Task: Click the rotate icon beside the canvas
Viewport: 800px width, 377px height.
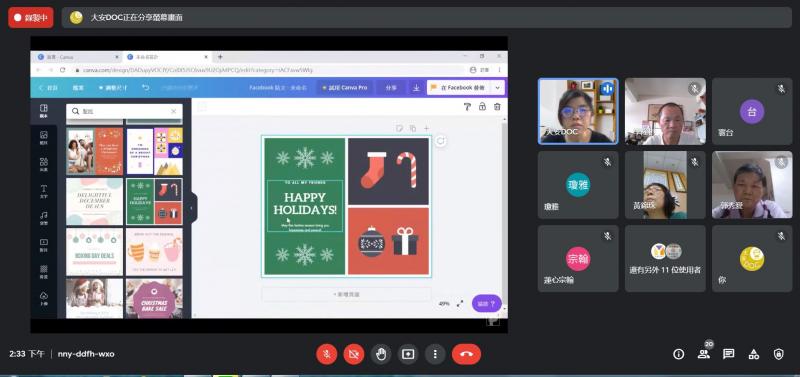Action: click(x=441, y=141)
